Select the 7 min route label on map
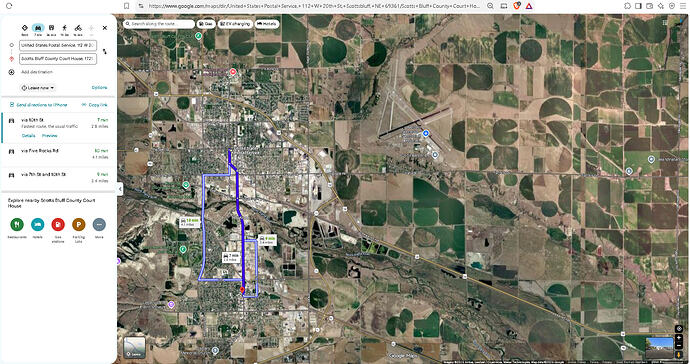The width and height of the screenshot is (690, 364). 231,257
